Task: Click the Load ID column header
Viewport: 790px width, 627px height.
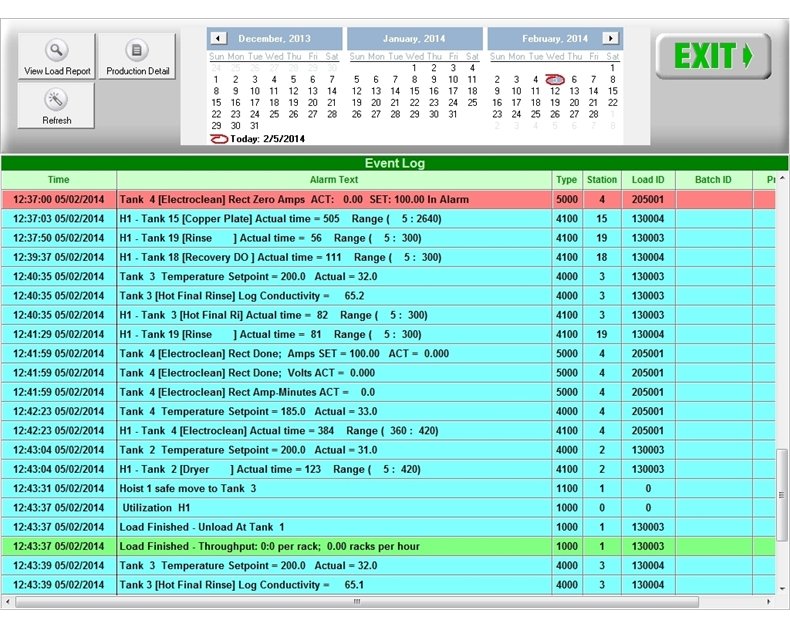Action: 648,180
